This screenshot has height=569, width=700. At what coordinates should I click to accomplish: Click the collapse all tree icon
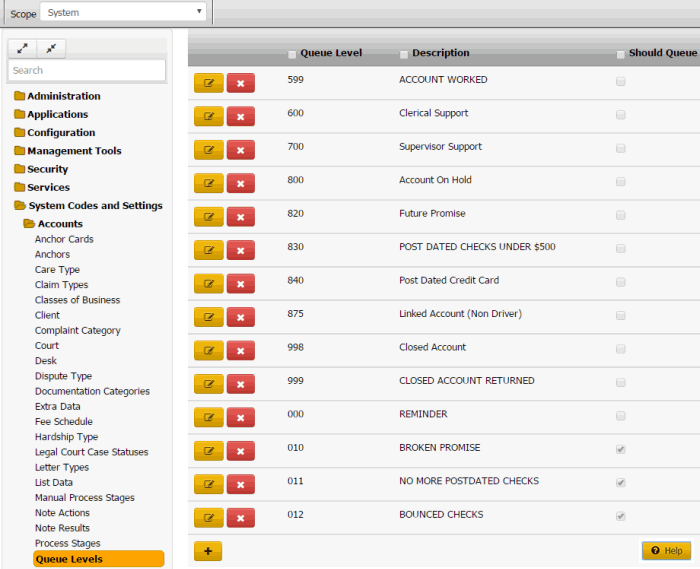pos(51,48)
